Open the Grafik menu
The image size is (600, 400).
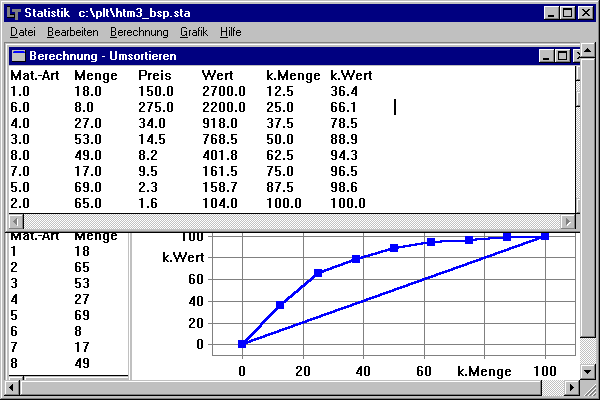[194, 32]
